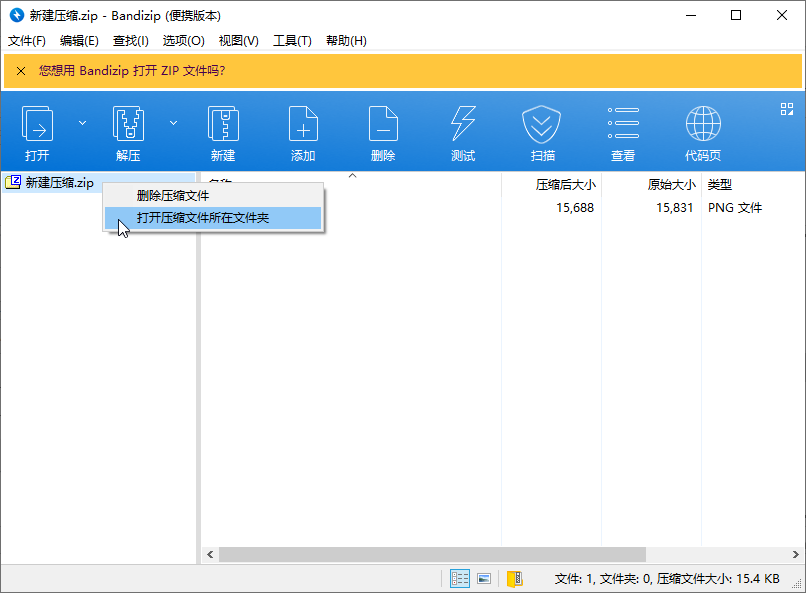The image size is (806, 593).
Task: Choose 打开压缩文件所在文件夹 in context menu
Action: 213,218
